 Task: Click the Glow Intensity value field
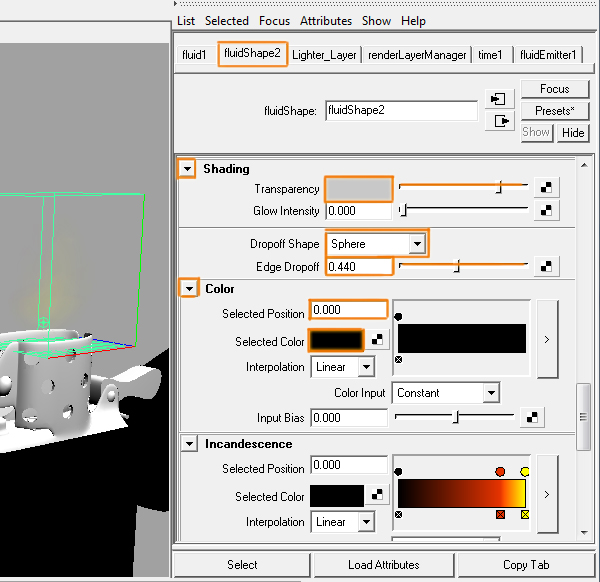[x=359, y=211]
